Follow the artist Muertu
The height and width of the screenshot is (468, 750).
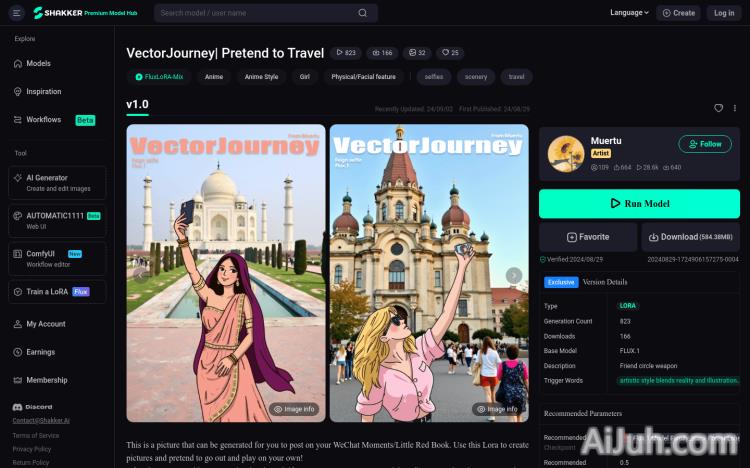coord(705,144)
